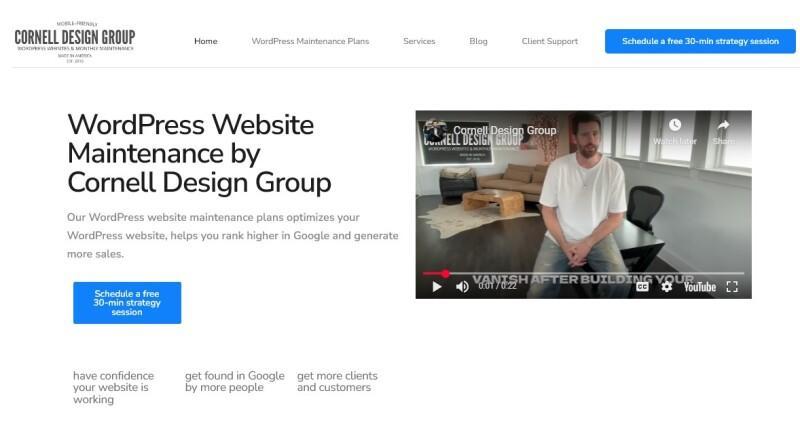
Task: Enter fullscreen with the fullscreen icon
Action: (732, 287)
